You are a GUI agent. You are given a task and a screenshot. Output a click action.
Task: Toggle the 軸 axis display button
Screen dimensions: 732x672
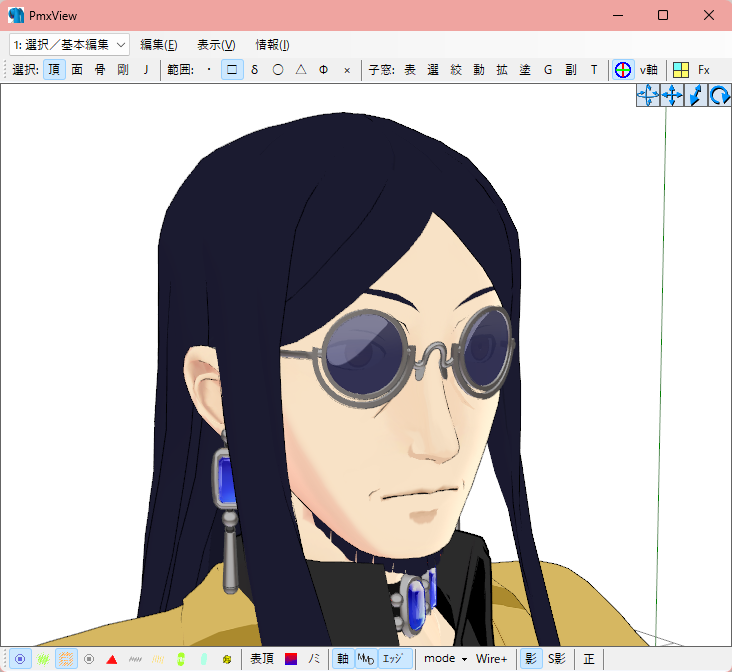pyautogui.click(x=343, y=659)
